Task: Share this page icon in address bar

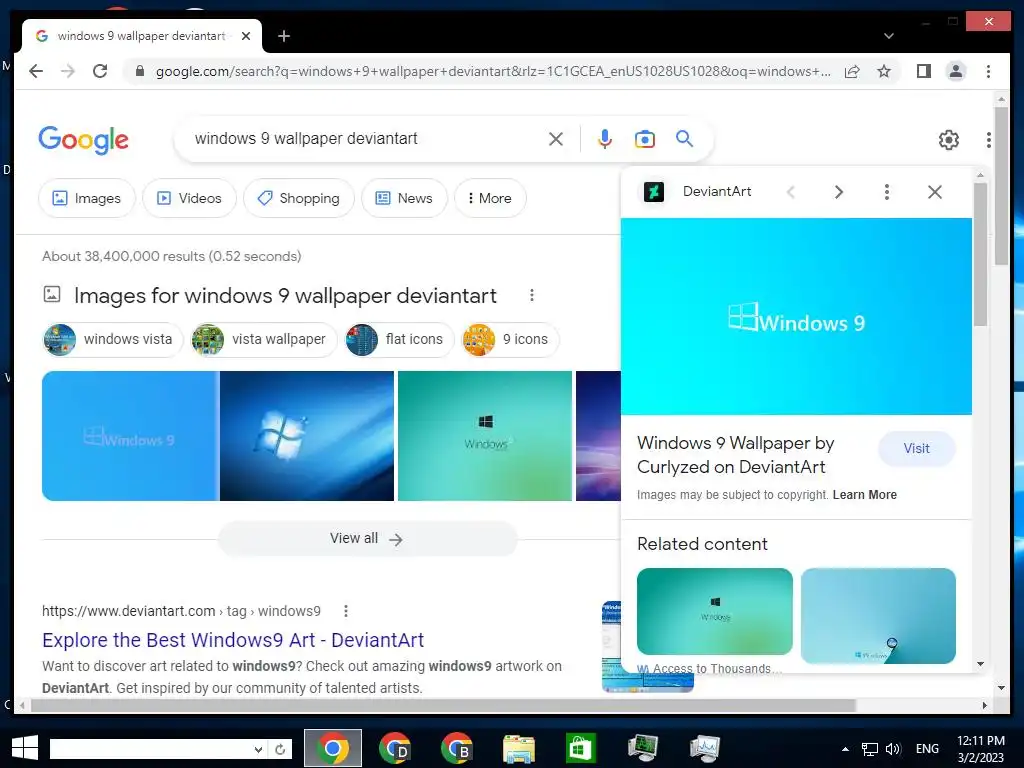Action: click(x=852, y=71)
